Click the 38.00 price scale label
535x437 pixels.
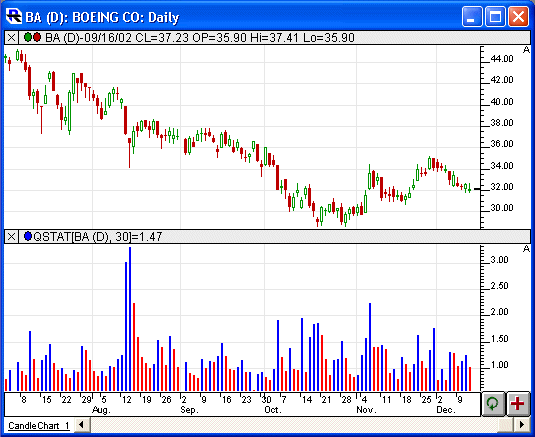point(502,123)
